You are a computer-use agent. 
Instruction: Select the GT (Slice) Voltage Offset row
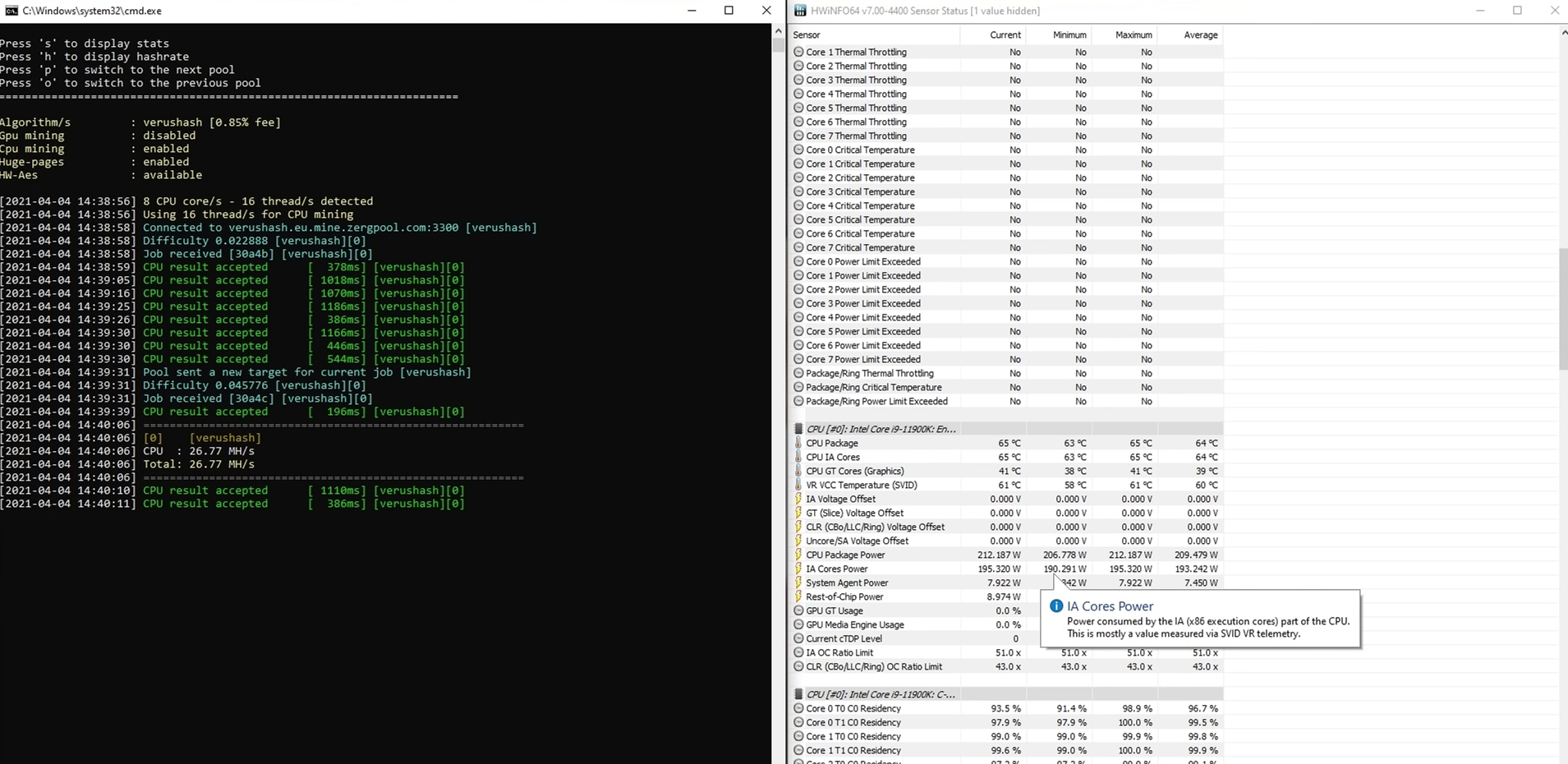[x=1006, y=513]
